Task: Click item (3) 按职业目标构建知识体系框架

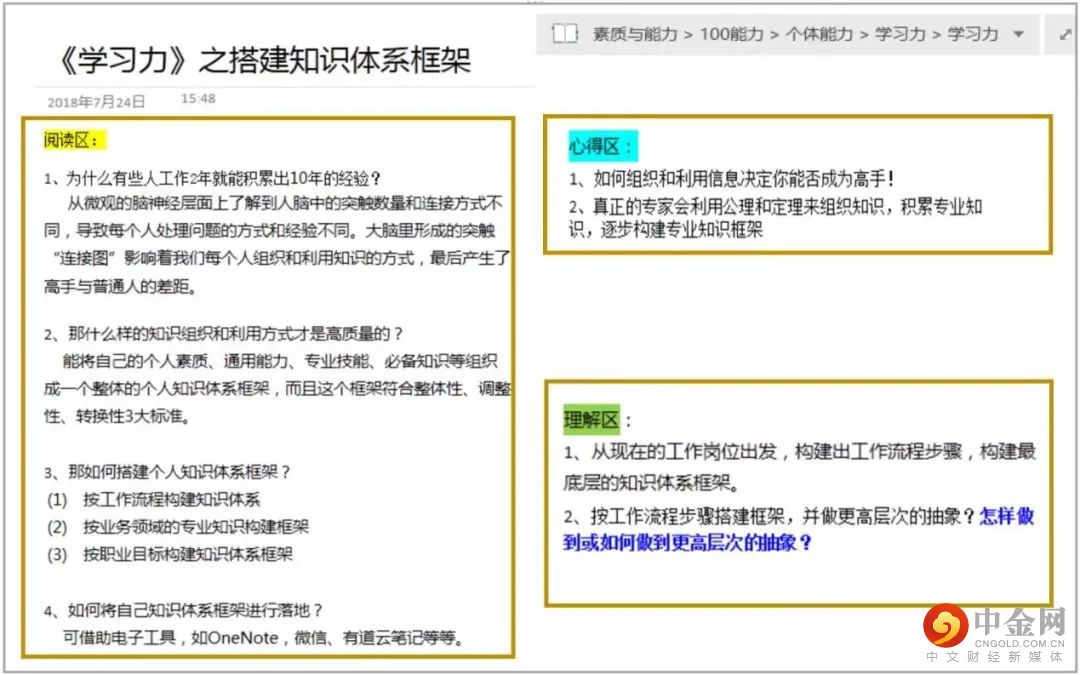Action: coord(170,554)
